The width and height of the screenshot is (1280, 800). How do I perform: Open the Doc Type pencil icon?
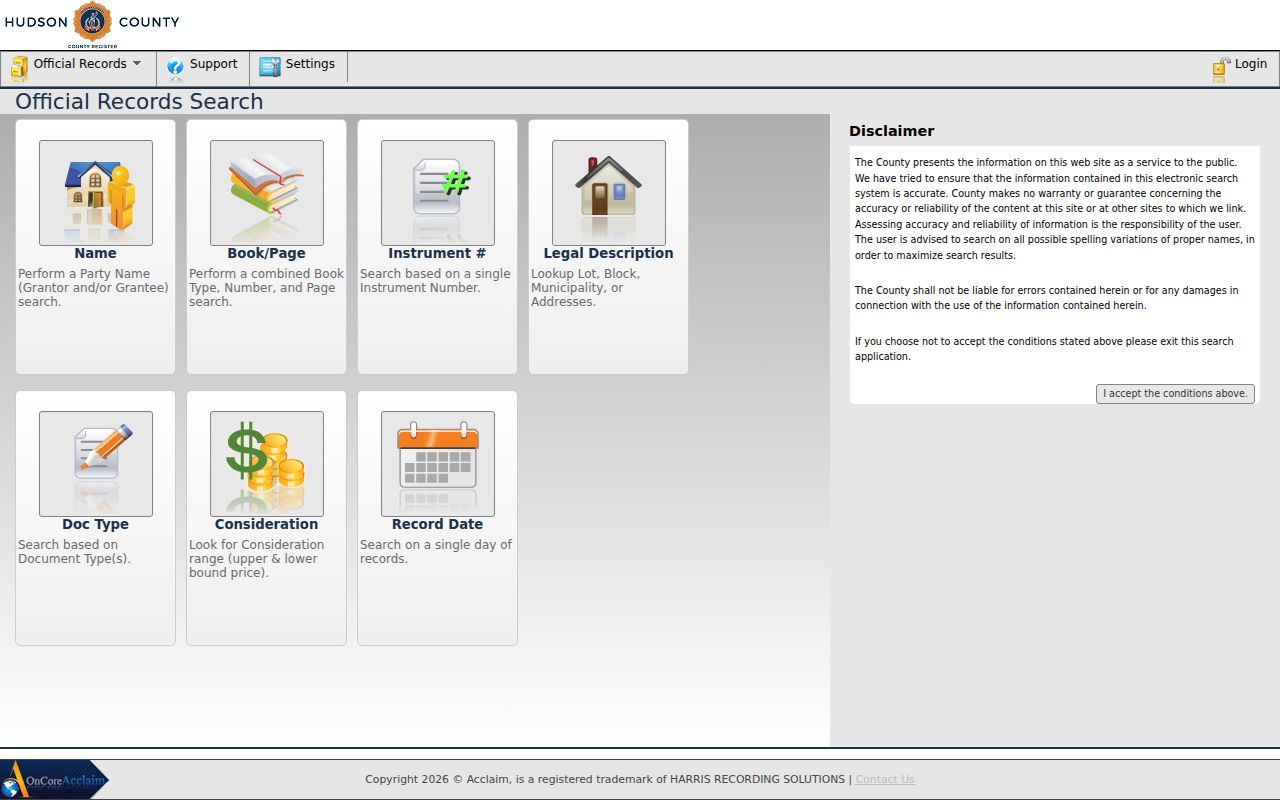pos(96,464)
